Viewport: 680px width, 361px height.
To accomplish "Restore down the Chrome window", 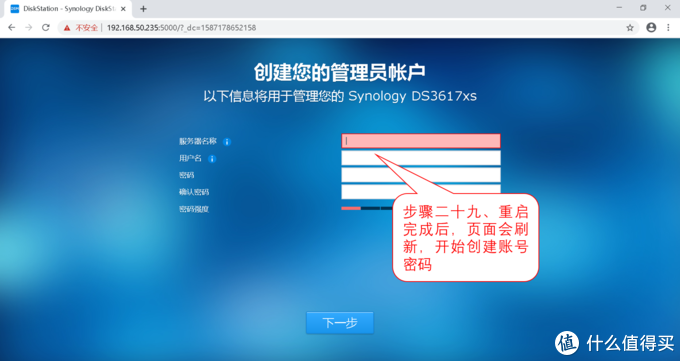I will [643, 8].
